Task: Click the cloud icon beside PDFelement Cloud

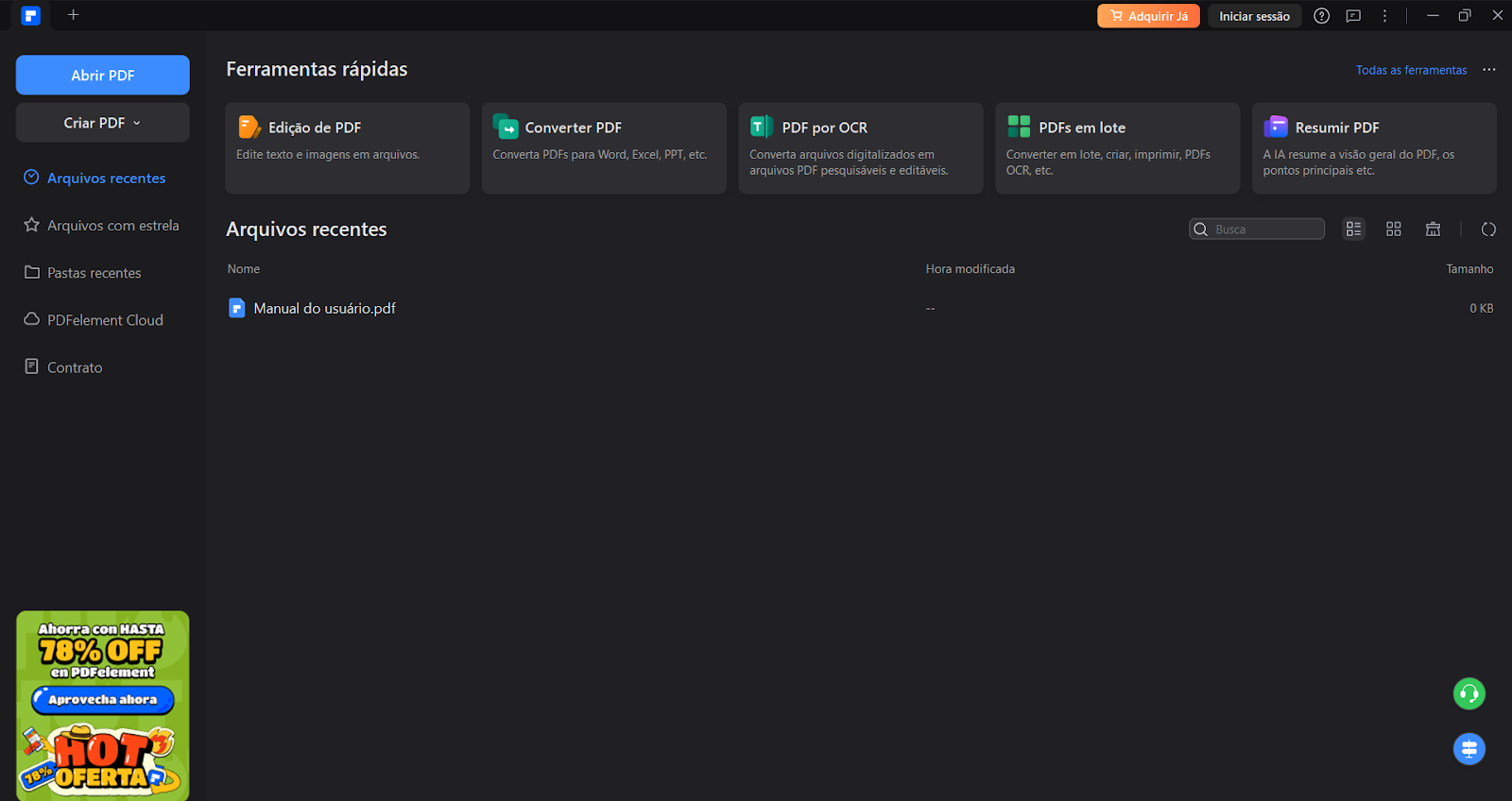Action: tap(31, 319)
